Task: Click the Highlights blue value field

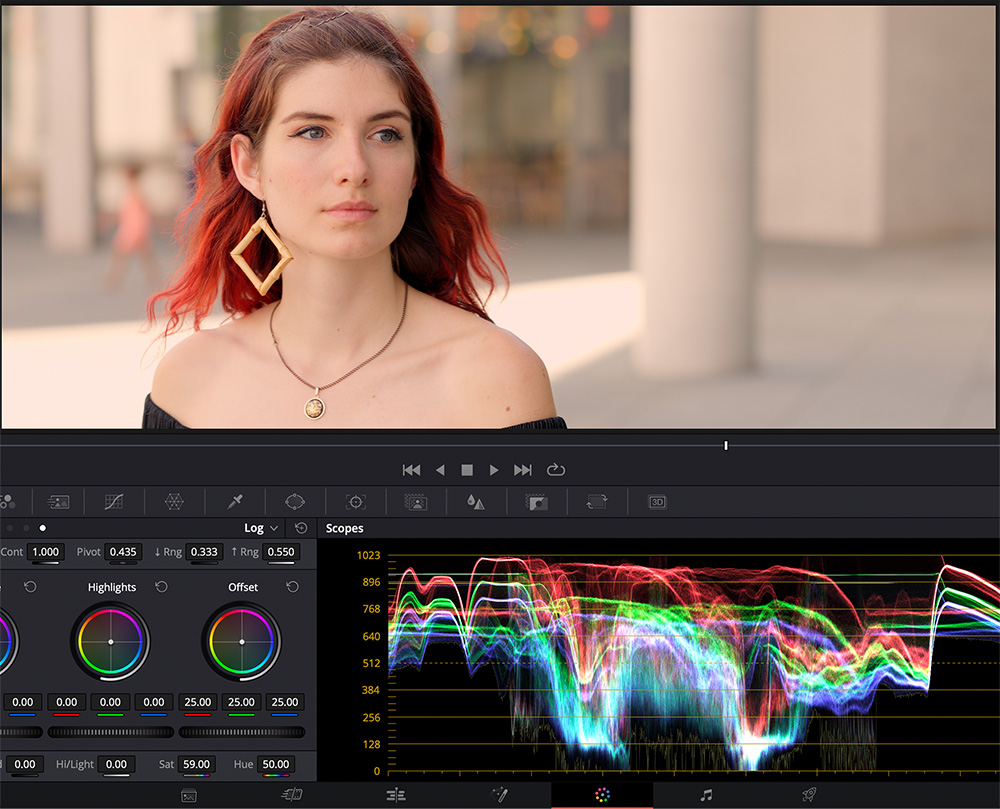Action: [154, 703]
